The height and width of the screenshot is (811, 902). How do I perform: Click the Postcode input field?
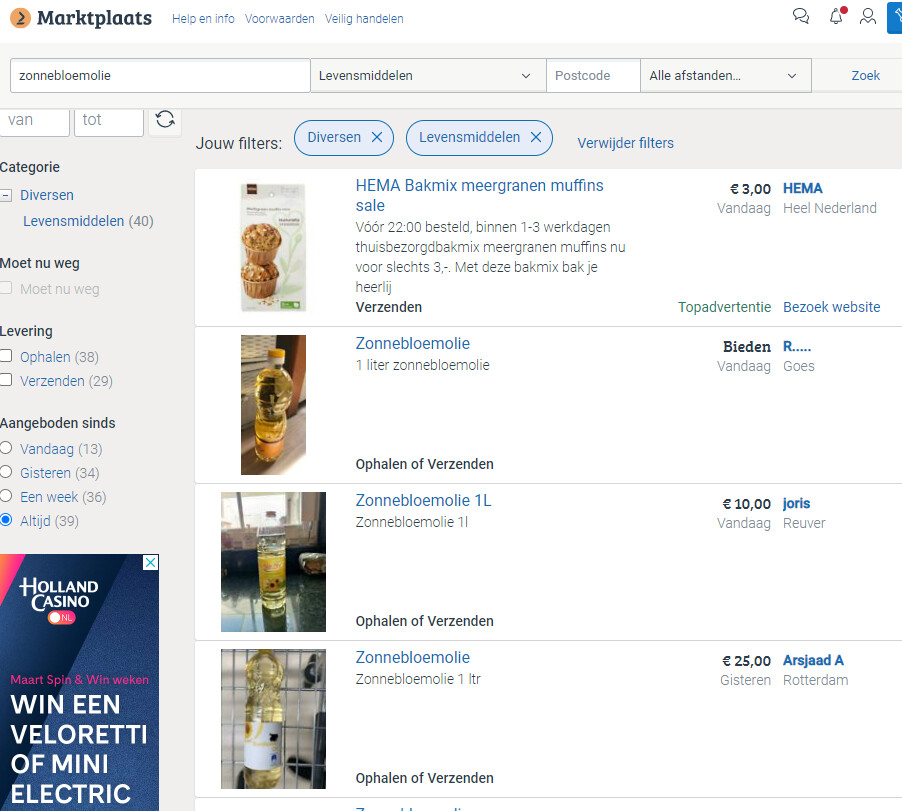coord(593,75)
